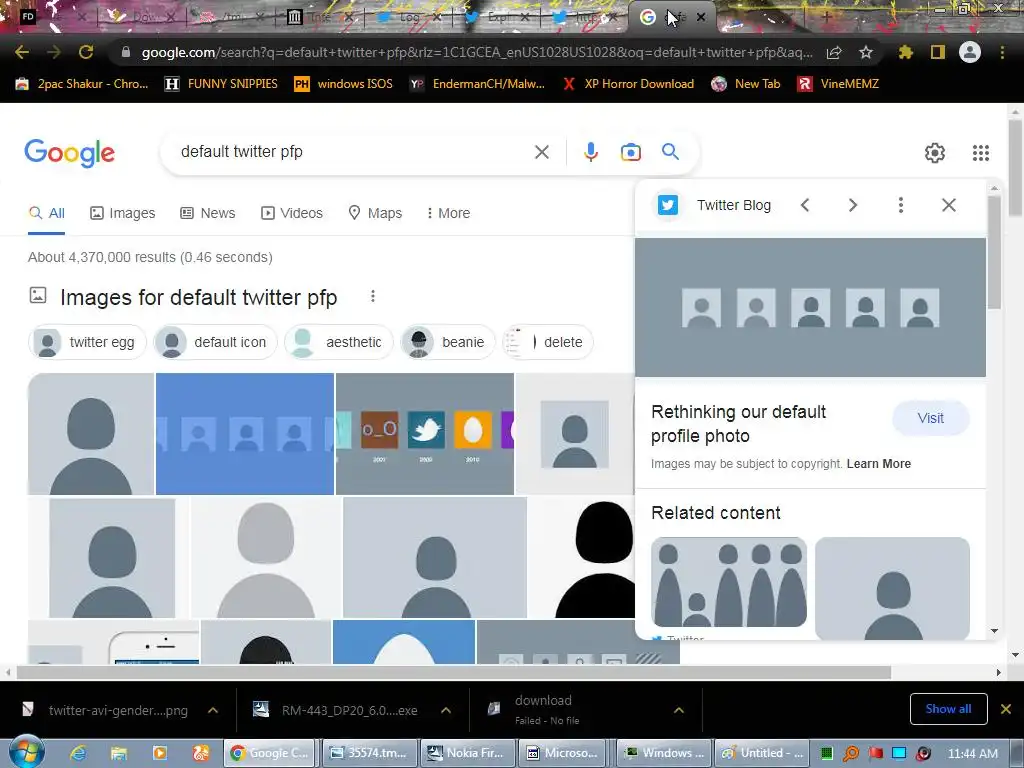This screenshot has width=1024, height=768.
Task: Expand options for RM-443_DP20 exe download
Action: [x=446, y=710]
